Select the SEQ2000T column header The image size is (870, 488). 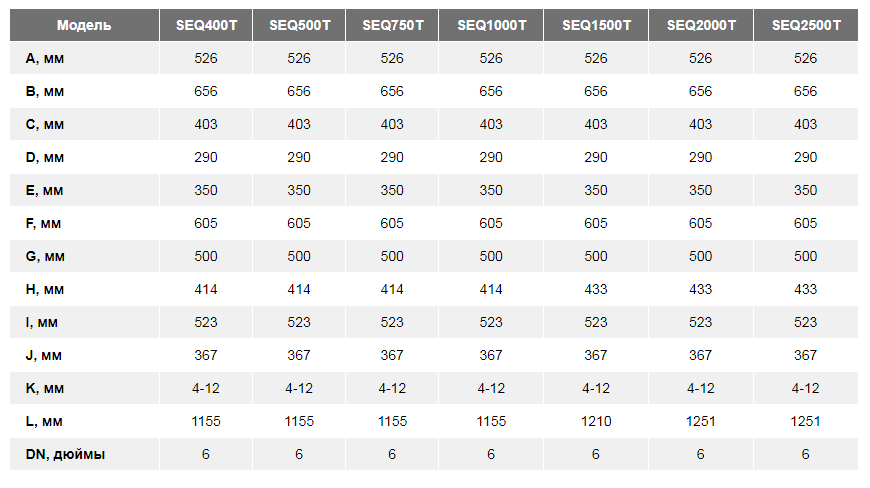701,25
